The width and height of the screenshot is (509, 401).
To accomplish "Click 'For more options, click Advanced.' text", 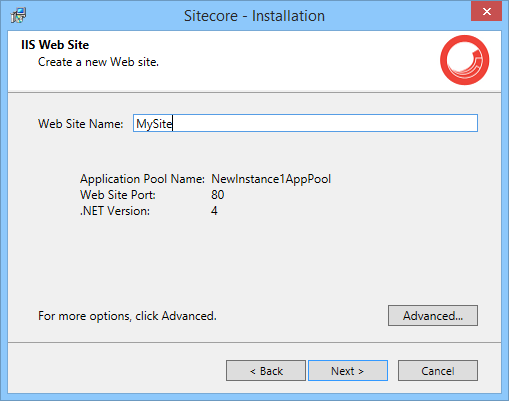I will [x=127, y=316].
